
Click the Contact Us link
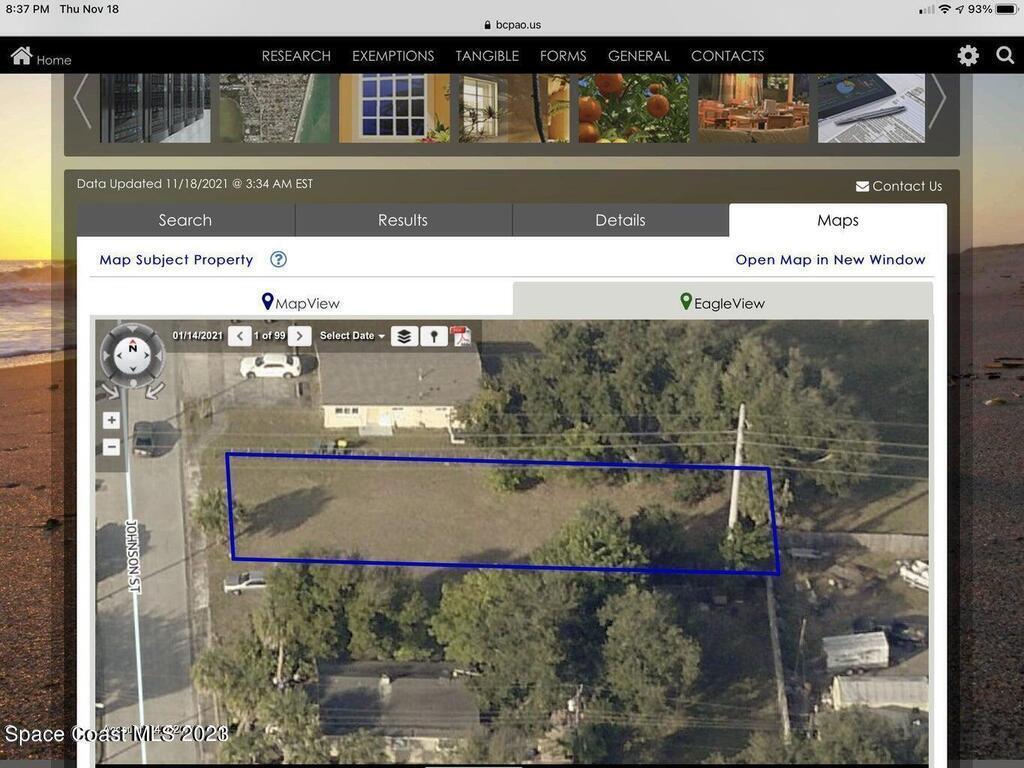pyautogui.click(x=899, y=186)
